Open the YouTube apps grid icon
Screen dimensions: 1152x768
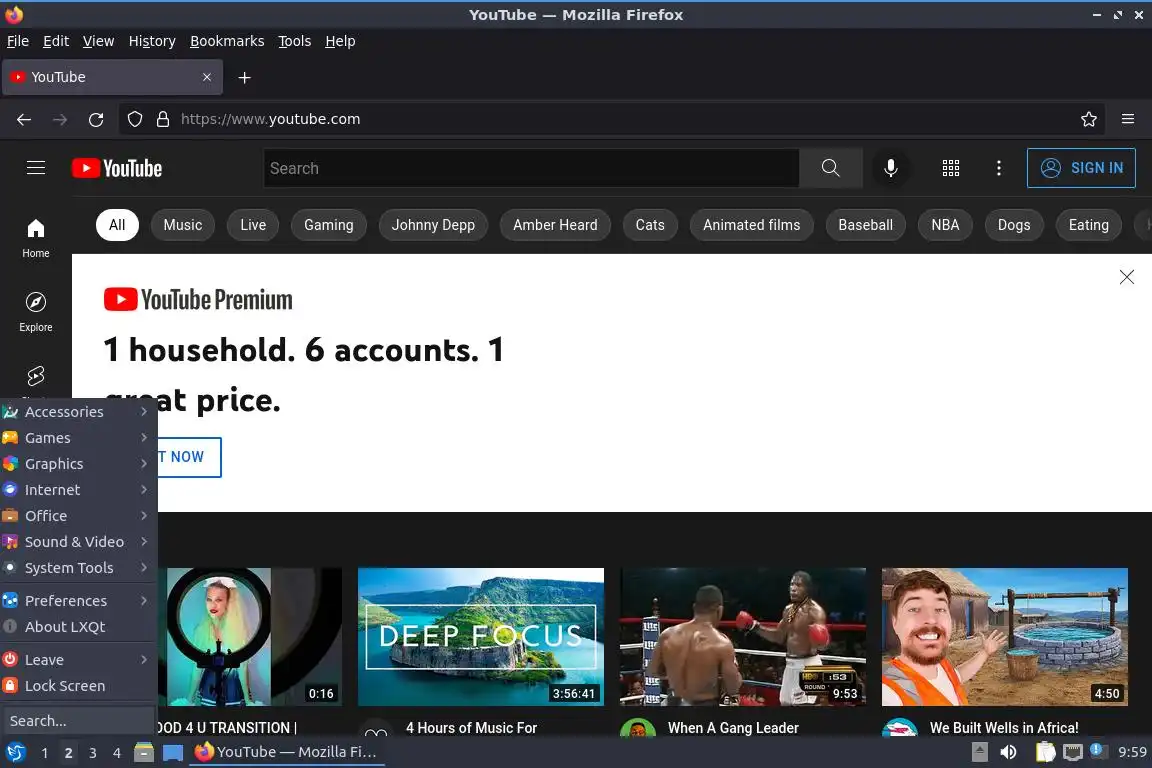[x=951, y=168]
